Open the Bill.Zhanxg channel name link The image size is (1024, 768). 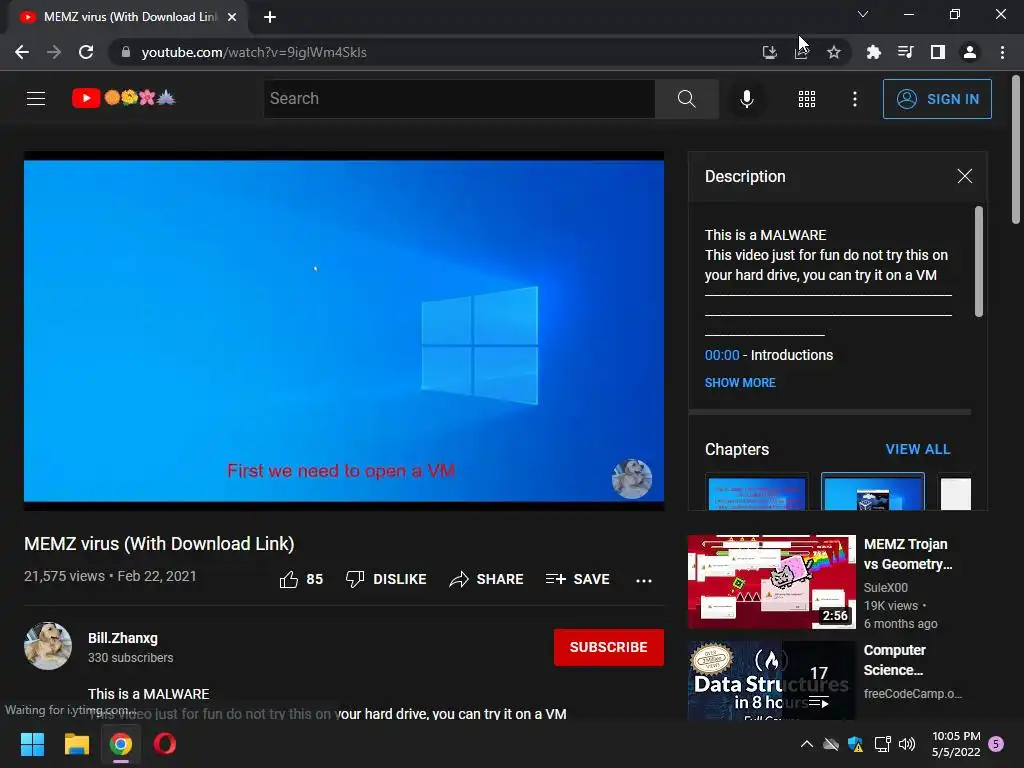tap(123, 638)
